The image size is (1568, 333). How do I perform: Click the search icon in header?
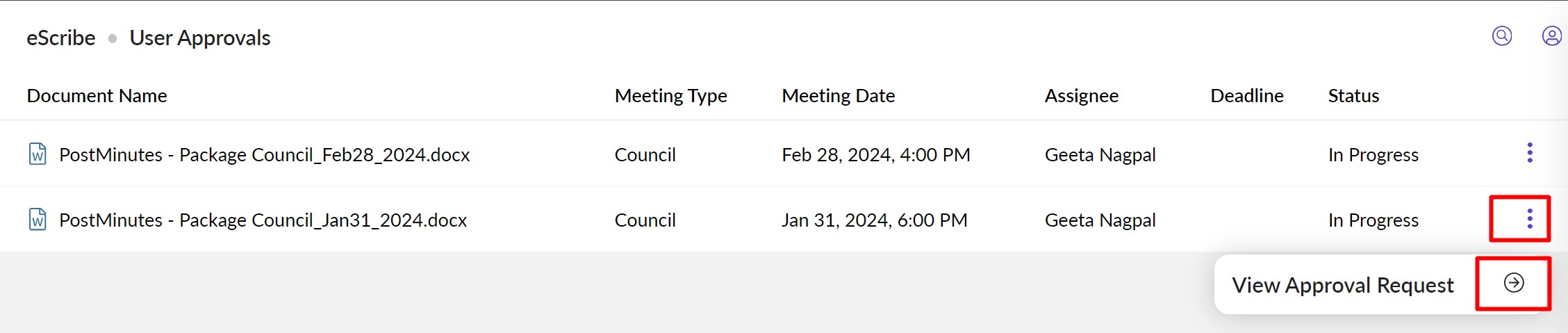[1502, 35]
